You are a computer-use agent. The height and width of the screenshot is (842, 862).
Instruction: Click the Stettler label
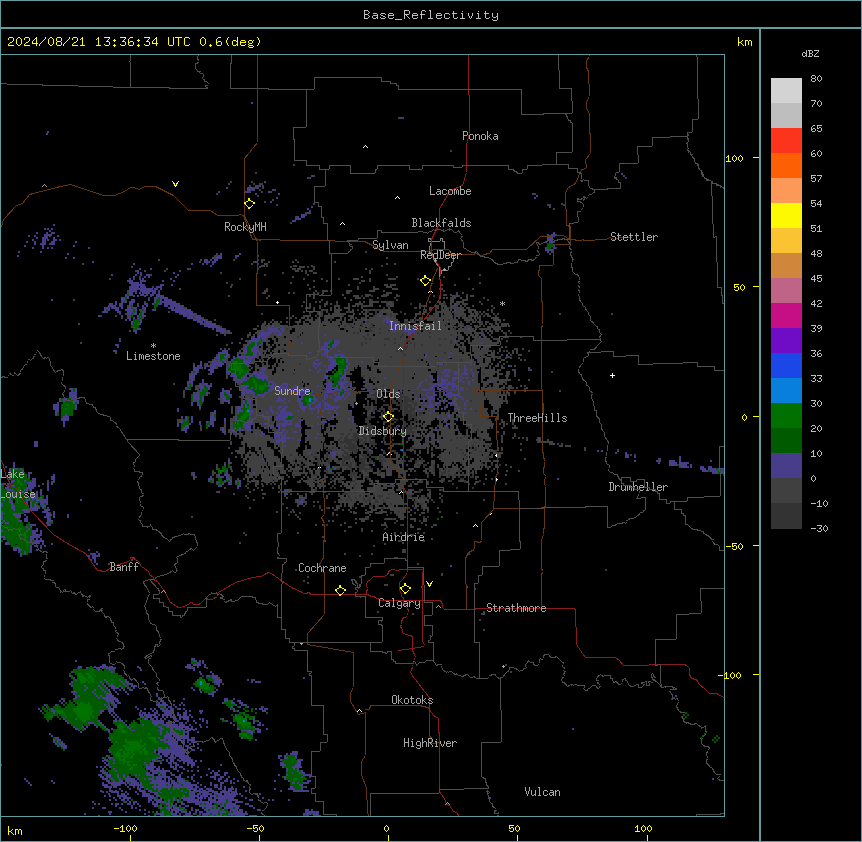point(634,237)
